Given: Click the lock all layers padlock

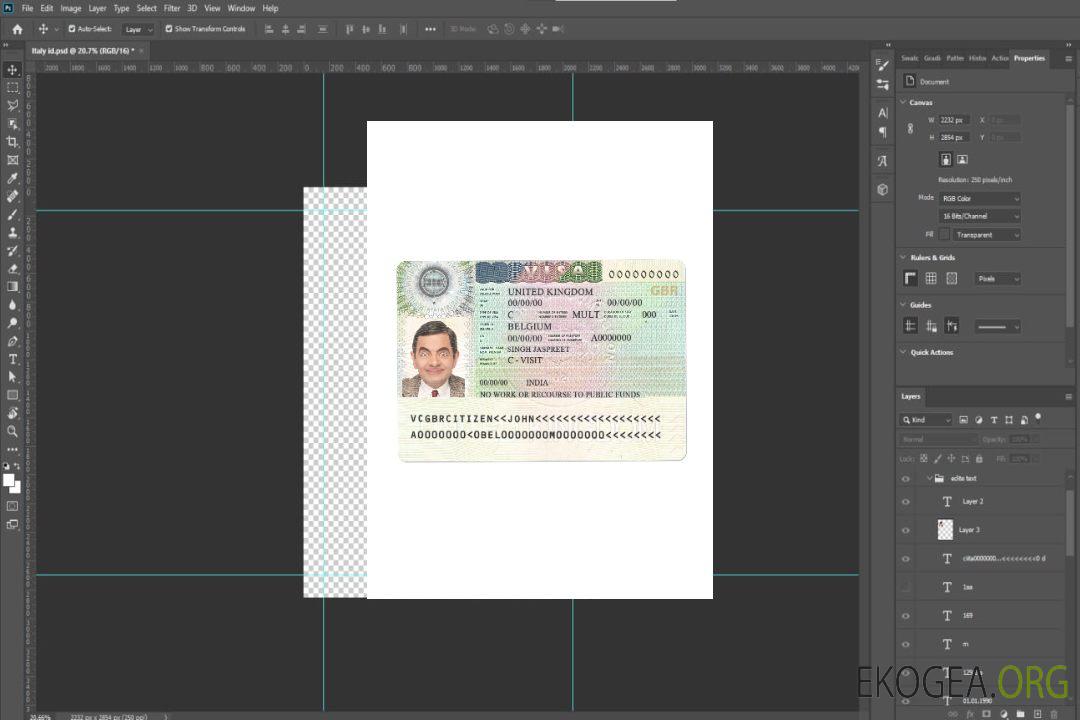Looking at the screenshot, I should click(979, 458).
